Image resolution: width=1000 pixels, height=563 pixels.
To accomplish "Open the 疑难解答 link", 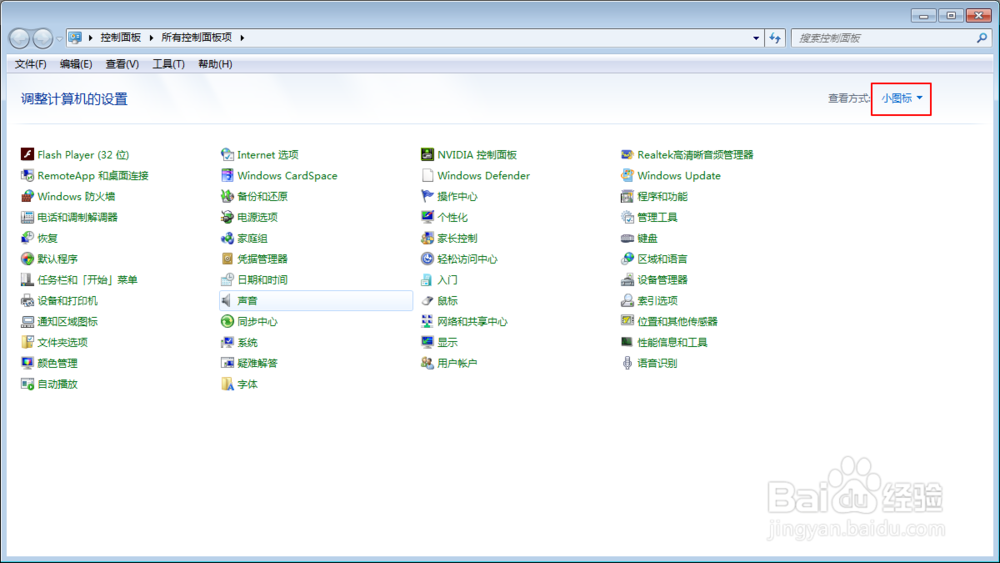I will pyautogui.click(x=257, y=363).
